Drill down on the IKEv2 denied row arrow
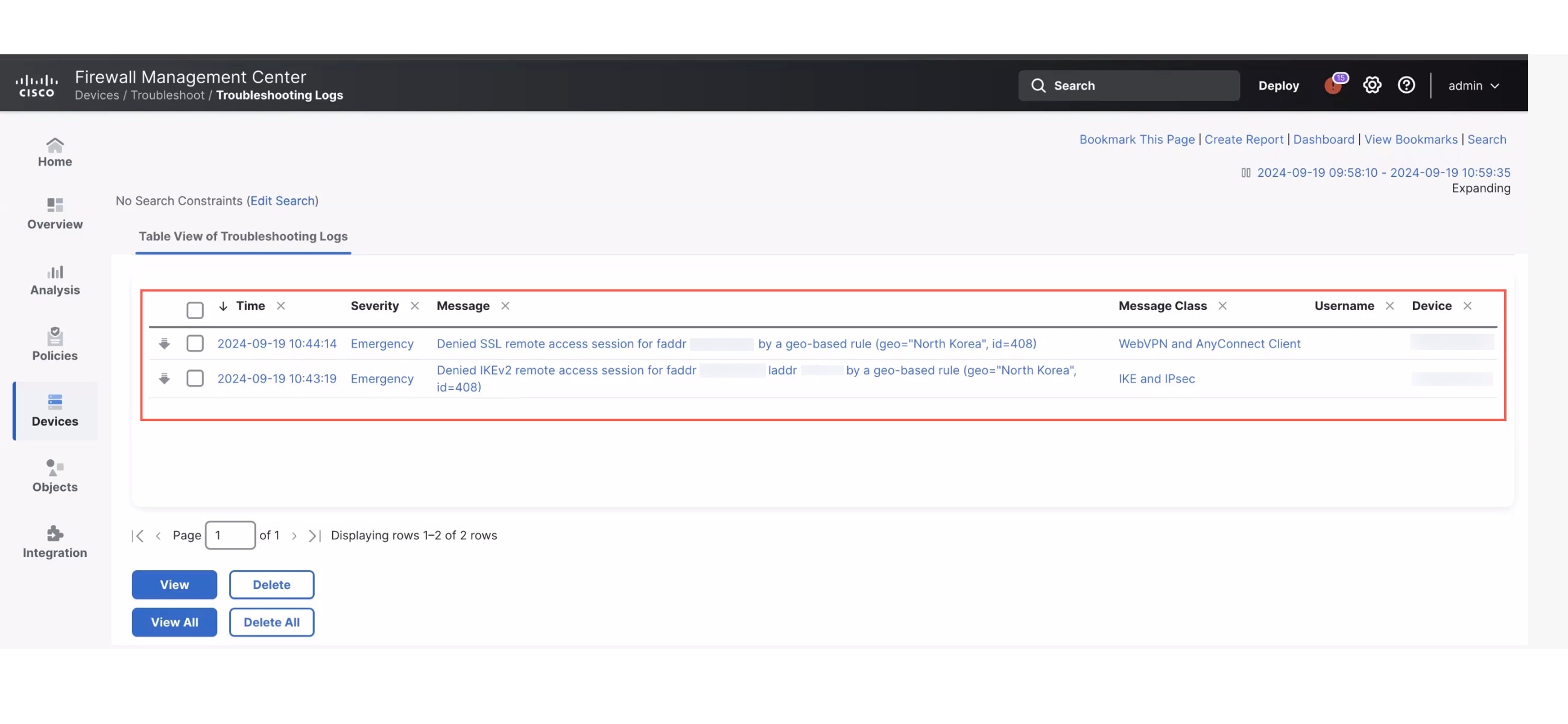The height and width of the screenshot is (724, 1568). 165,378
